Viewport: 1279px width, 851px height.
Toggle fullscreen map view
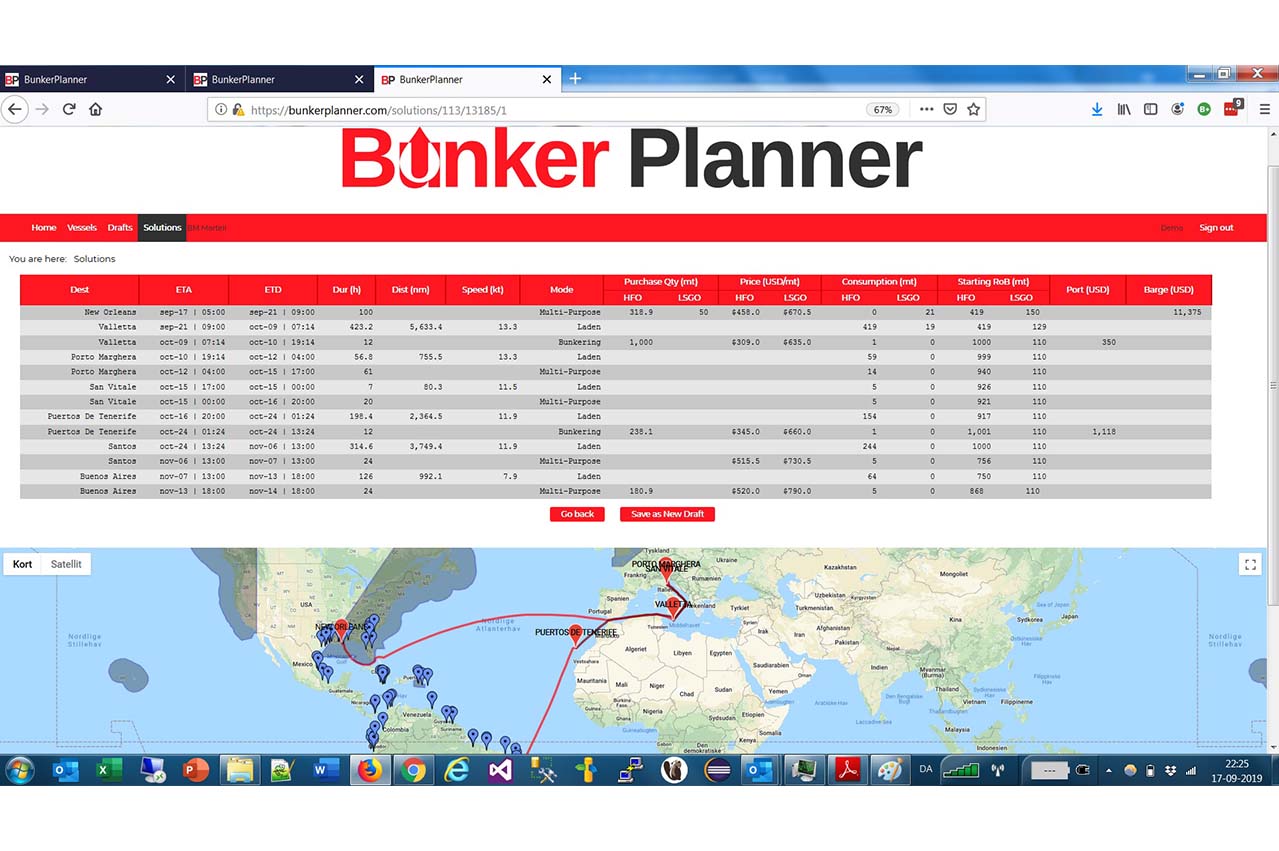point(1250,565)
